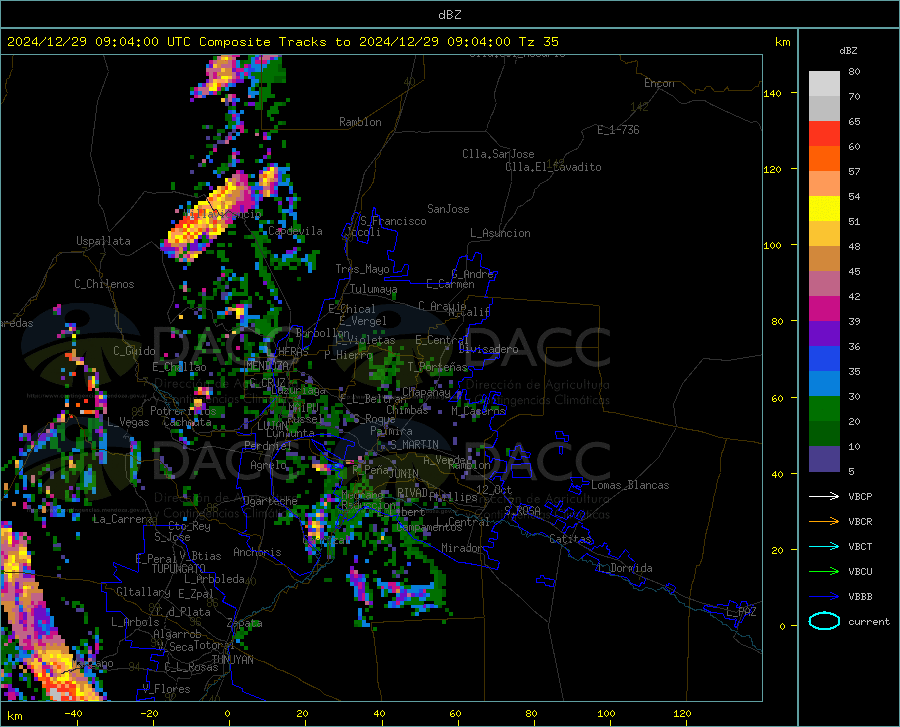Click the 'Encon' map label
The width and height of the screenshot is (900, 727).
tap(659, 83)
